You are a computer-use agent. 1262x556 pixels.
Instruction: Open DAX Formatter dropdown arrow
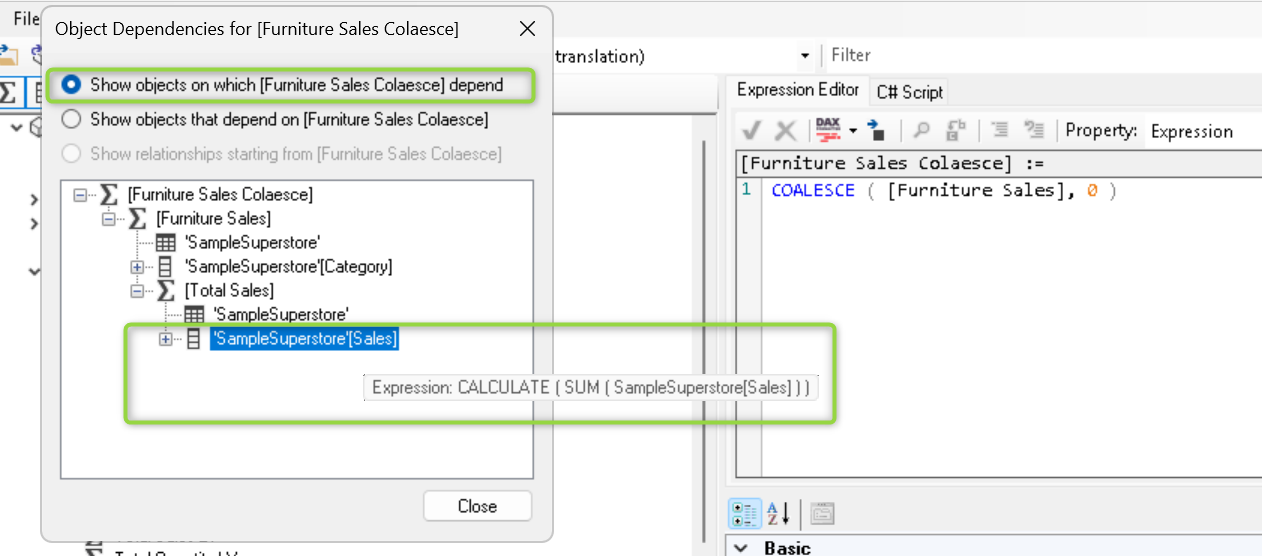click(x=853, y=131)
